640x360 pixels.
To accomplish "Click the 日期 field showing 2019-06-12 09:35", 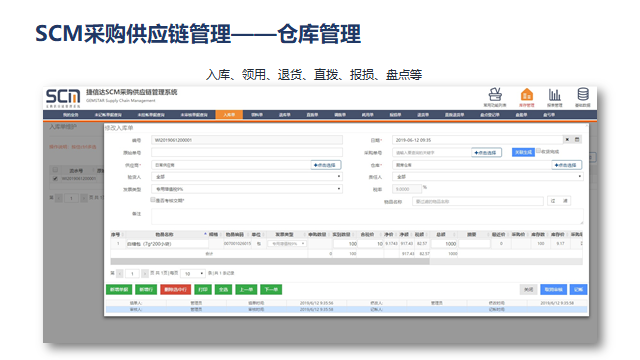I will pyautogui.click(x=478, y=140).
